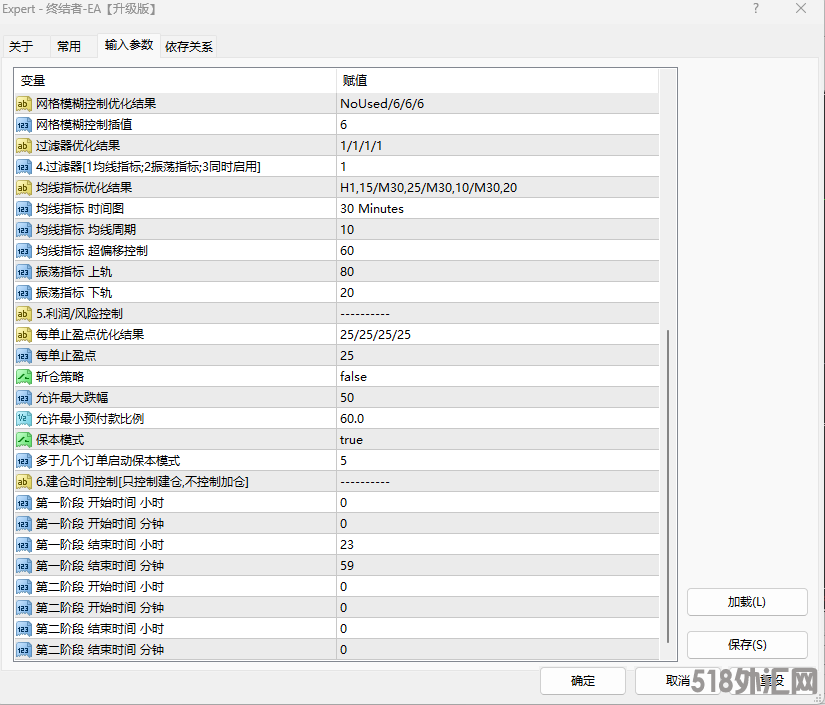Click the icon beside 第一阶段 结束时间 小时
The height and width of the screenshot is (705, 825).
24,545
